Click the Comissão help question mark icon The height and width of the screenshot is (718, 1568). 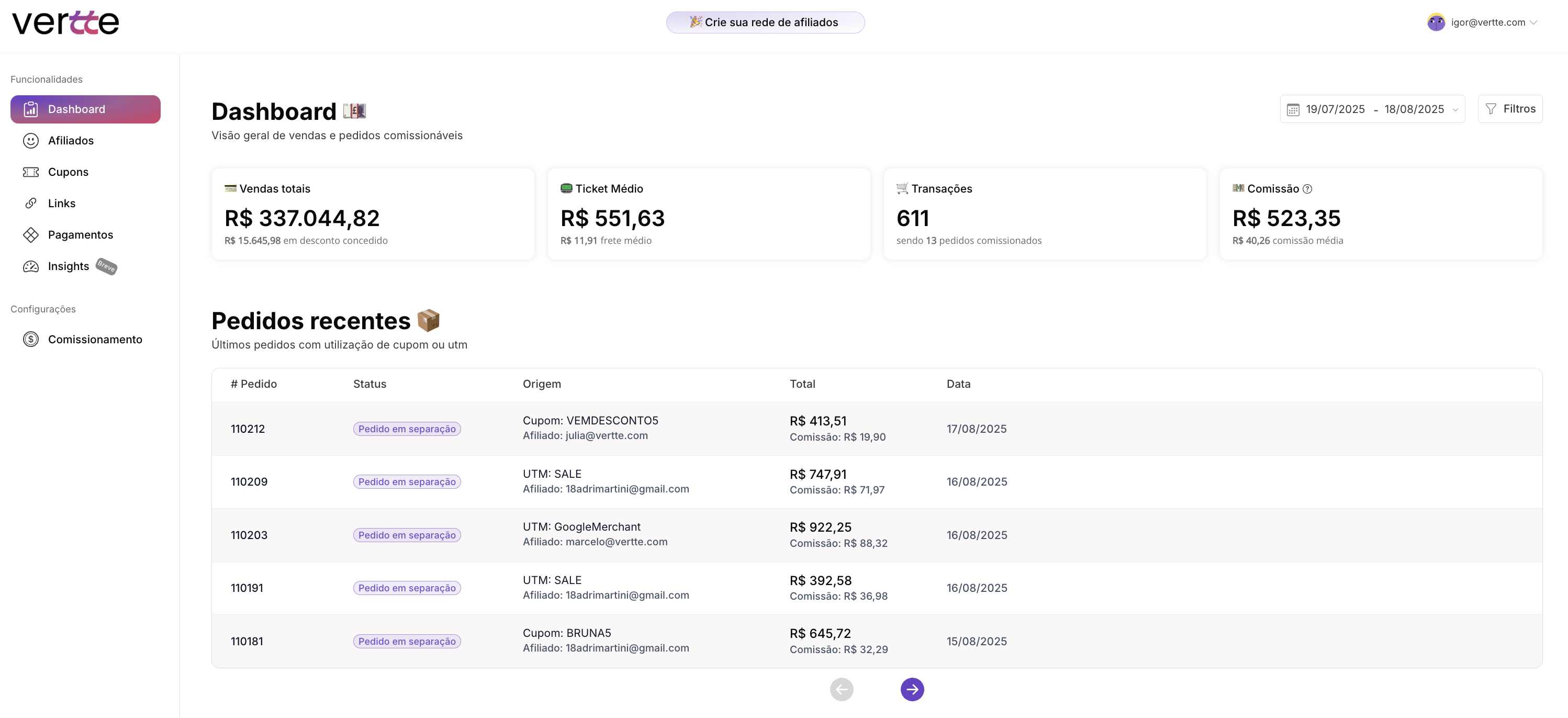click(x=1307, y=189)
